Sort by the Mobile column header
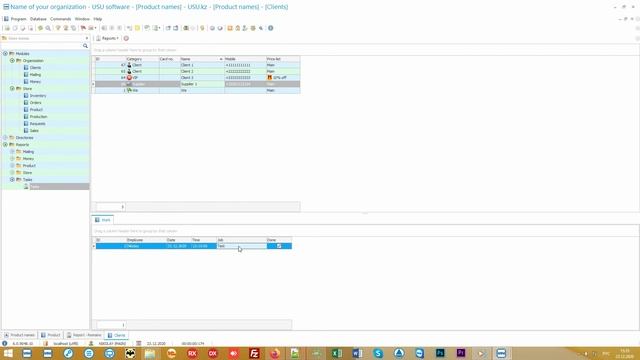 pos(245,59)
